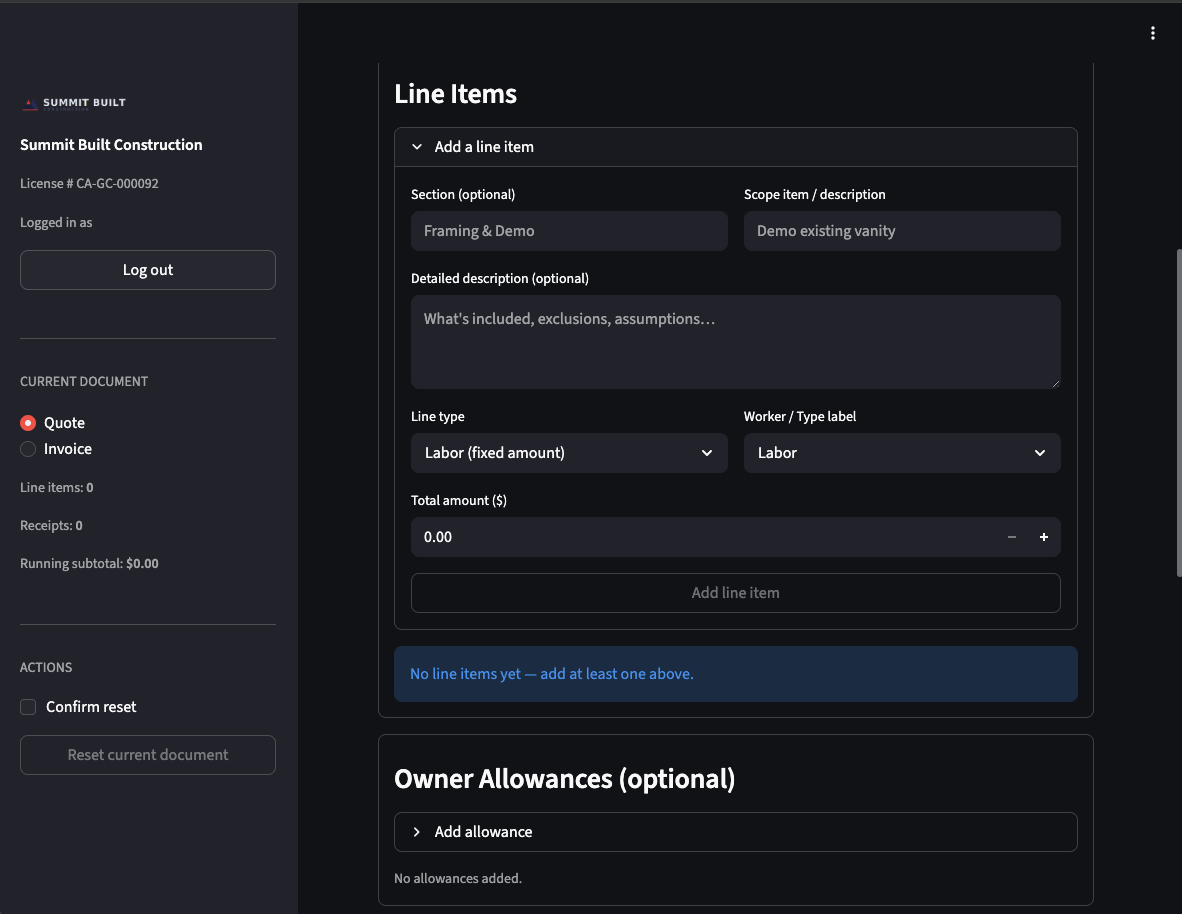Image resolution: width=1182 pixels, height=914 pixels.
Task: Enable the Confirm reset checkbox
Action: (27, 706)
